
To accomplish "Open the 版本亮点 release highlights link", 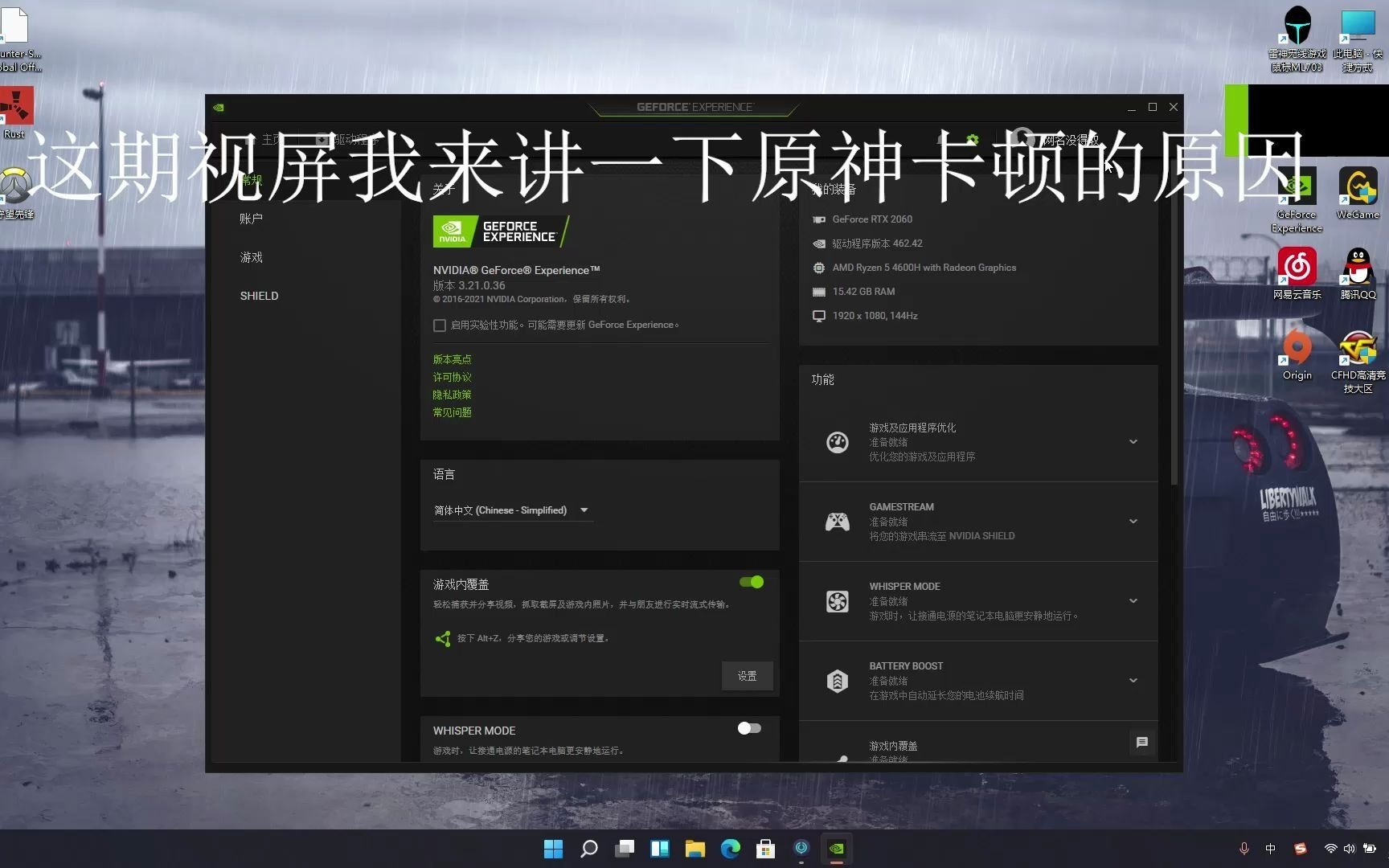I will pyautogui.click(x=453, y=359).
